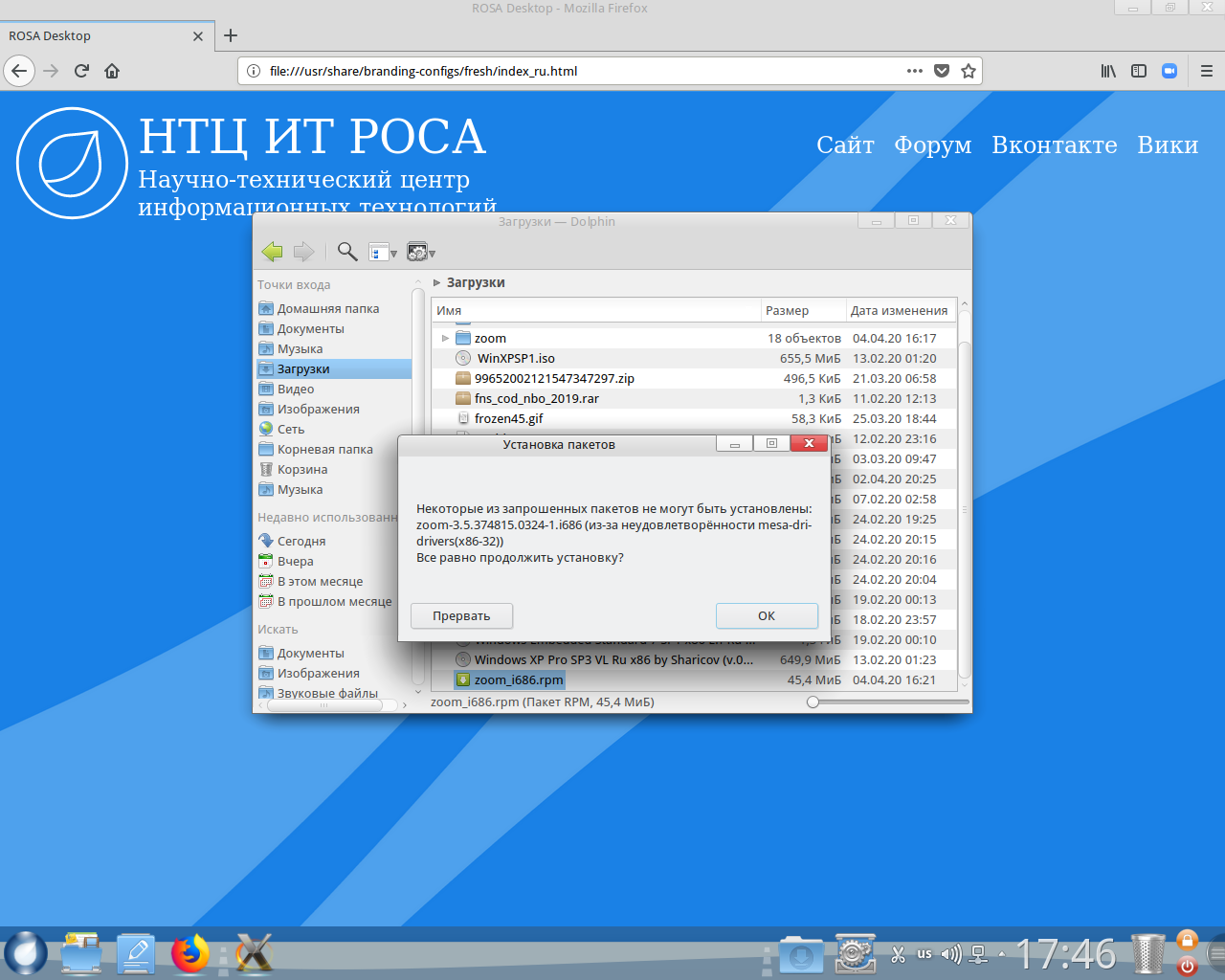Adjust the Dolphin icon zoom slider
The width and height of the screenshot is (1225, 980).
(x=813, y=702)
